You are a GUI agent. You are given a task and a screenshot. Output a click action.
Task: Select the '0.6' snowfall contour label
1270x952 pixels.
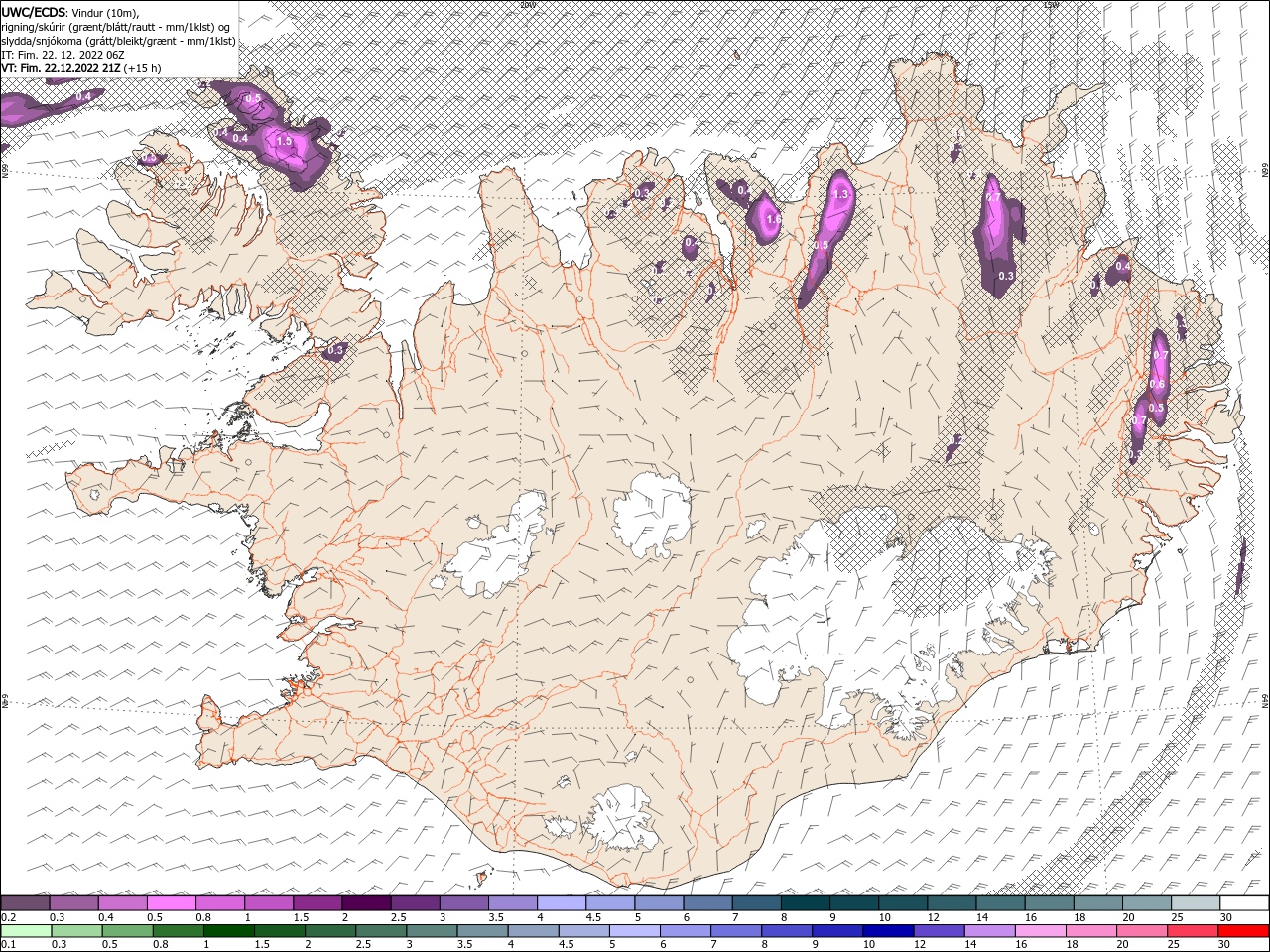(1157, 384)
